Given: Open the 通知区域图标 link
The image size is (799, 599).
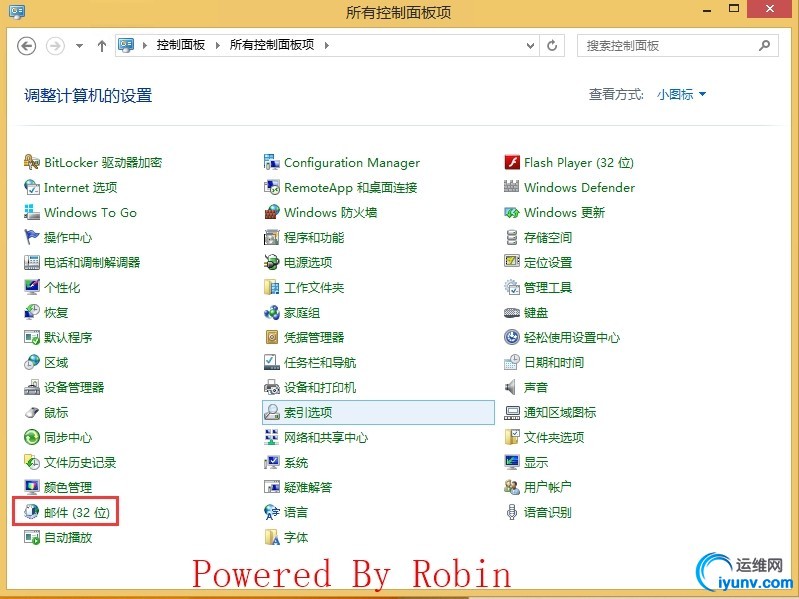Looking at the screenshot, I should point(560,413).
